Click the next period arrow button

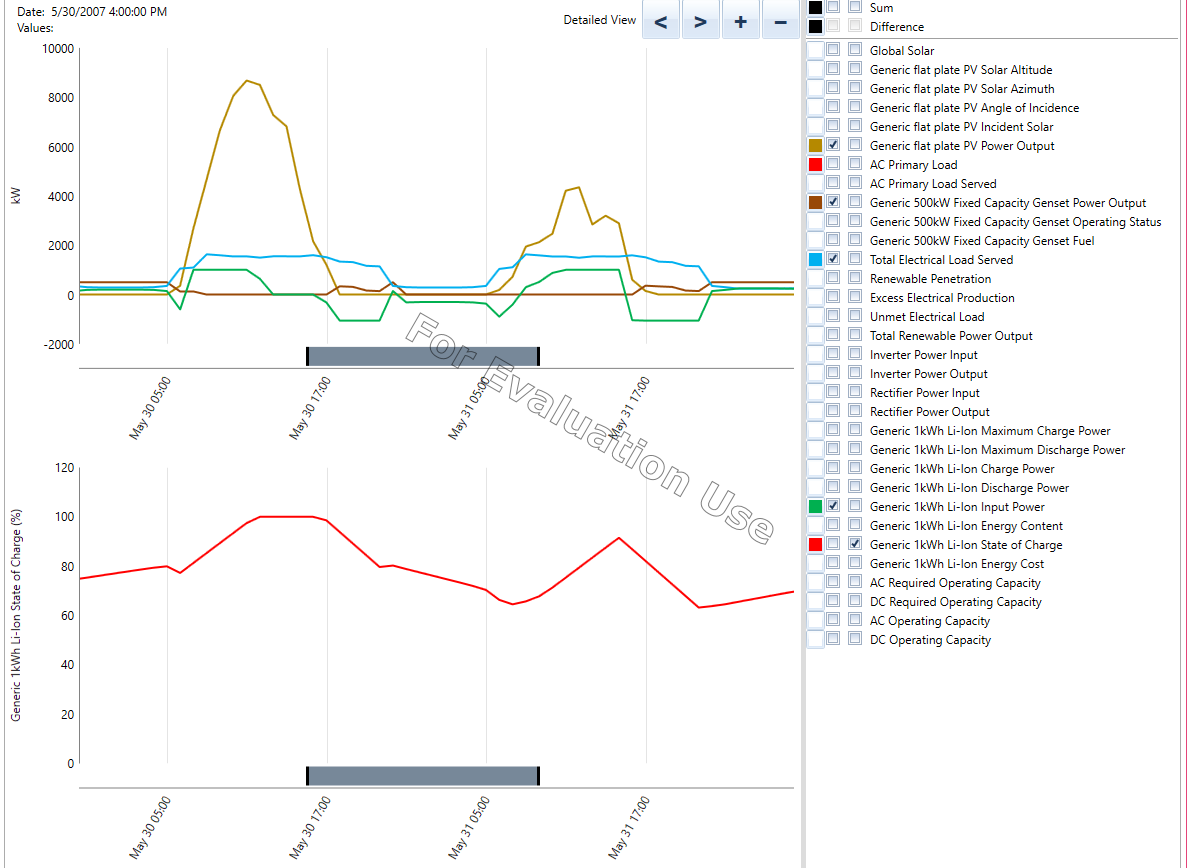coord(701,21)
